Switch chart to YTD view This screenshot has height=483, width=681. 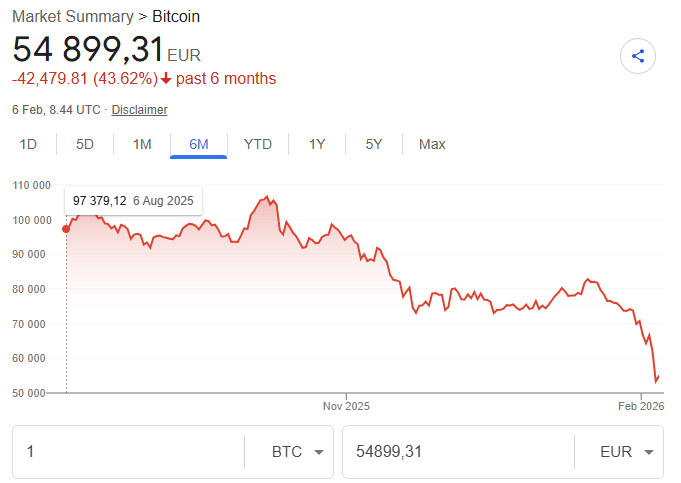[x=258, y=144]
